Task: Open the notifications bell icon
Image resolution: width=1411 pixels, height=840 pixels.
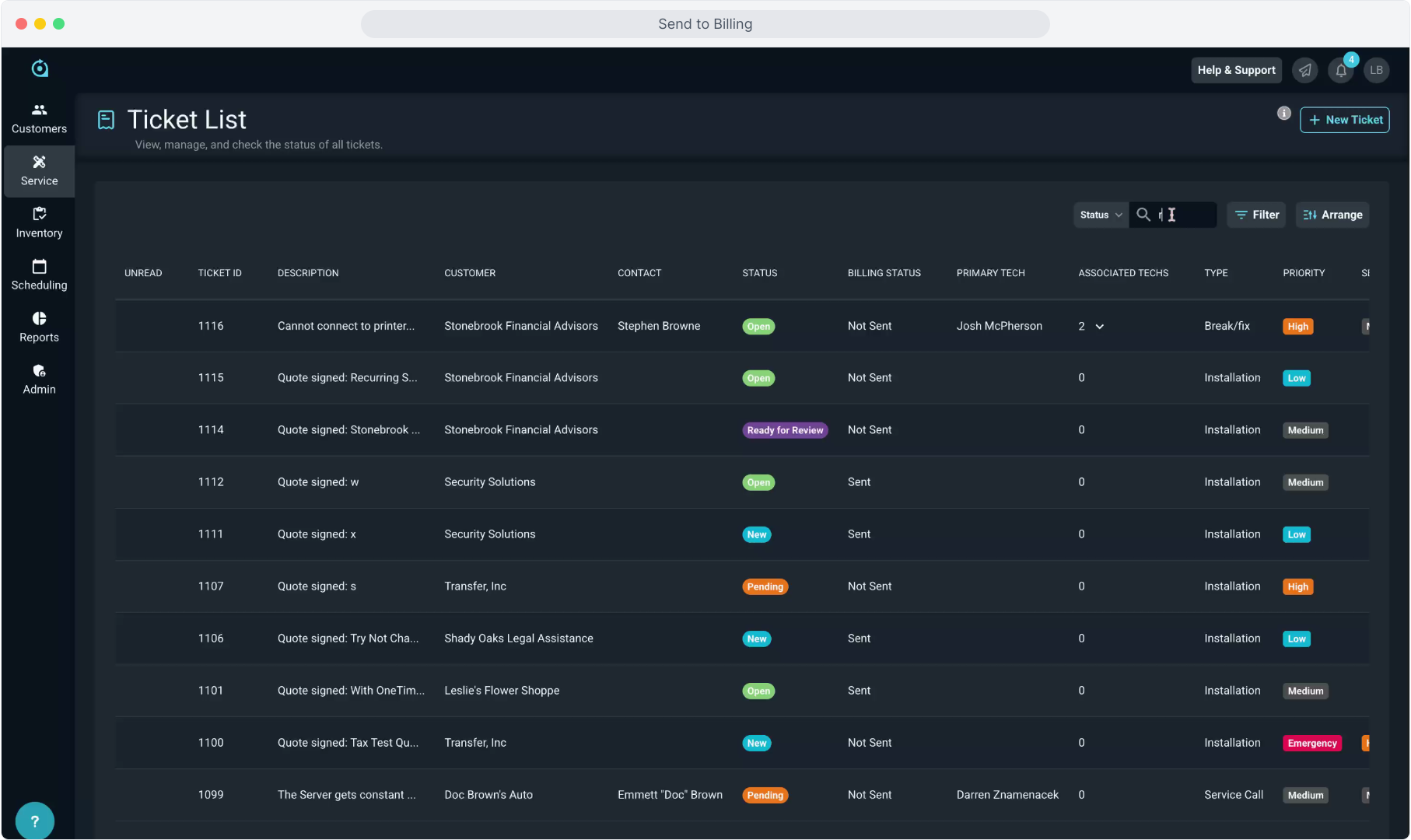Action: pyautogui.click(x=1341, y=71)
